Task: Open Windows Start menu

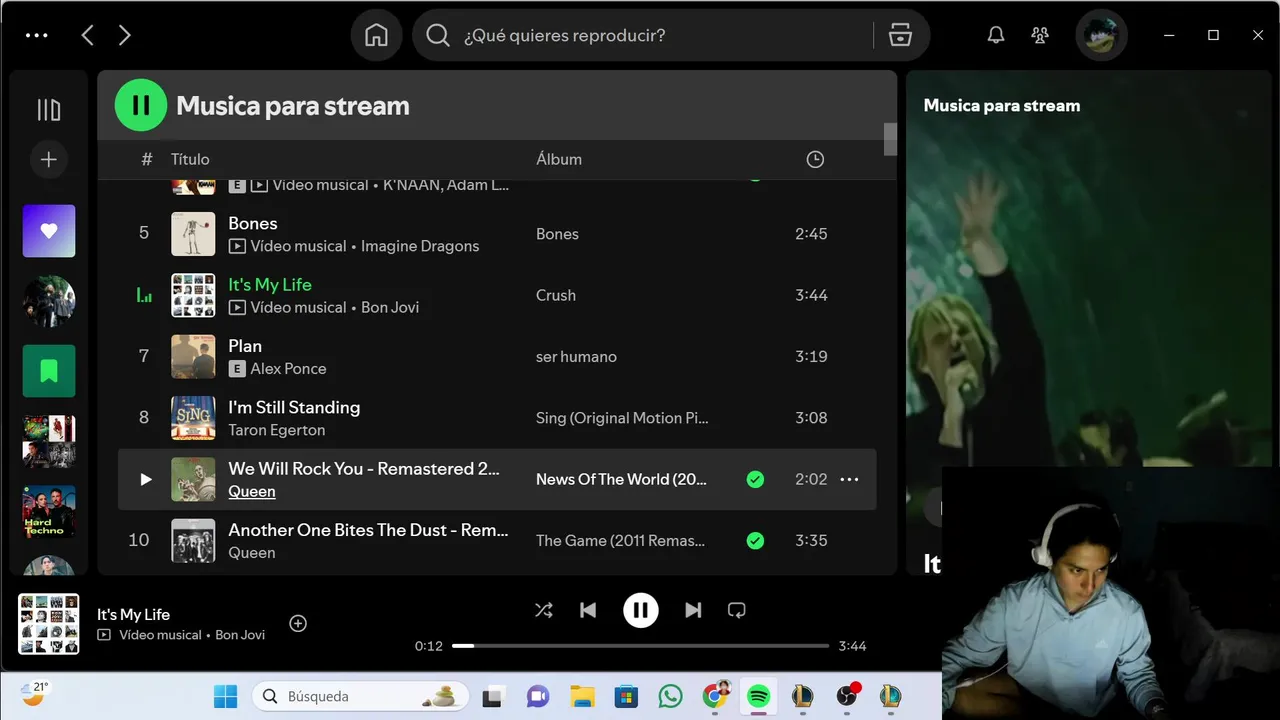Action: click(226, 696)
